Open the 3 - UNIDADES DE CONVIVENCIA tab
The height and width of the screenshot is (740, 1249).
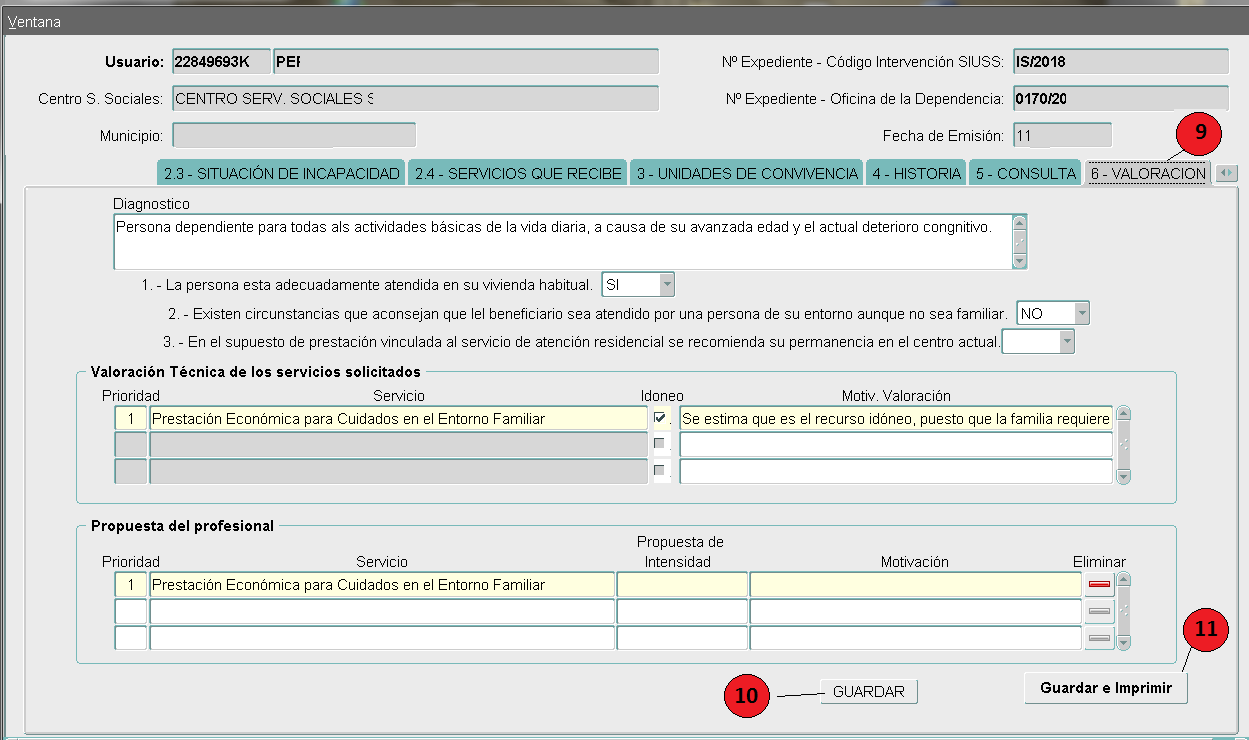(x=745, y=173)
